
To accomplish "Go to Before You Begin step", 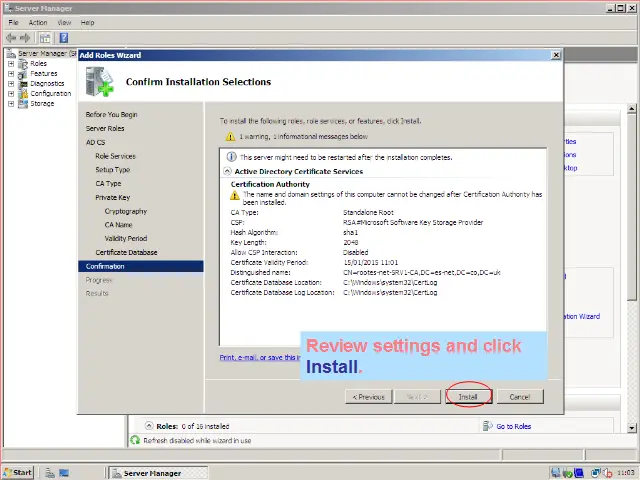I will [x=111, y=115].
